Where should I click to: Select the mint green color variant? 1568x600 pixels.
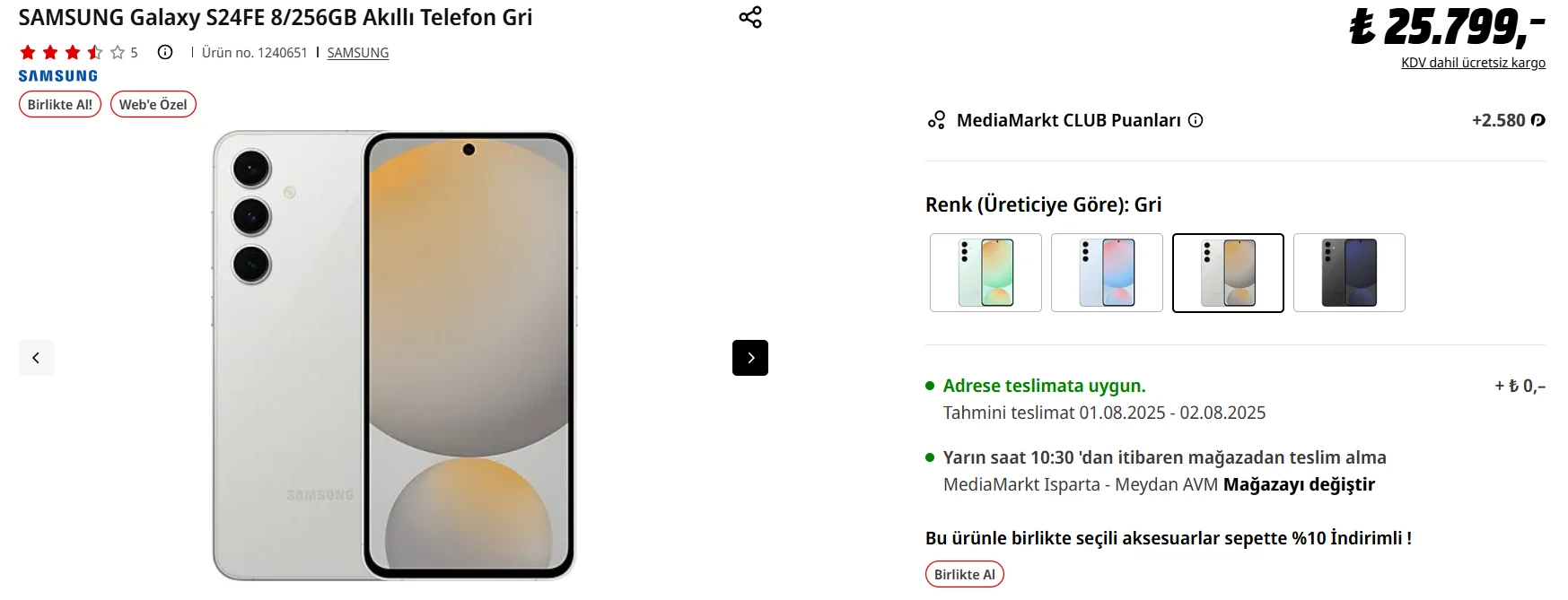tap(985, 273)
